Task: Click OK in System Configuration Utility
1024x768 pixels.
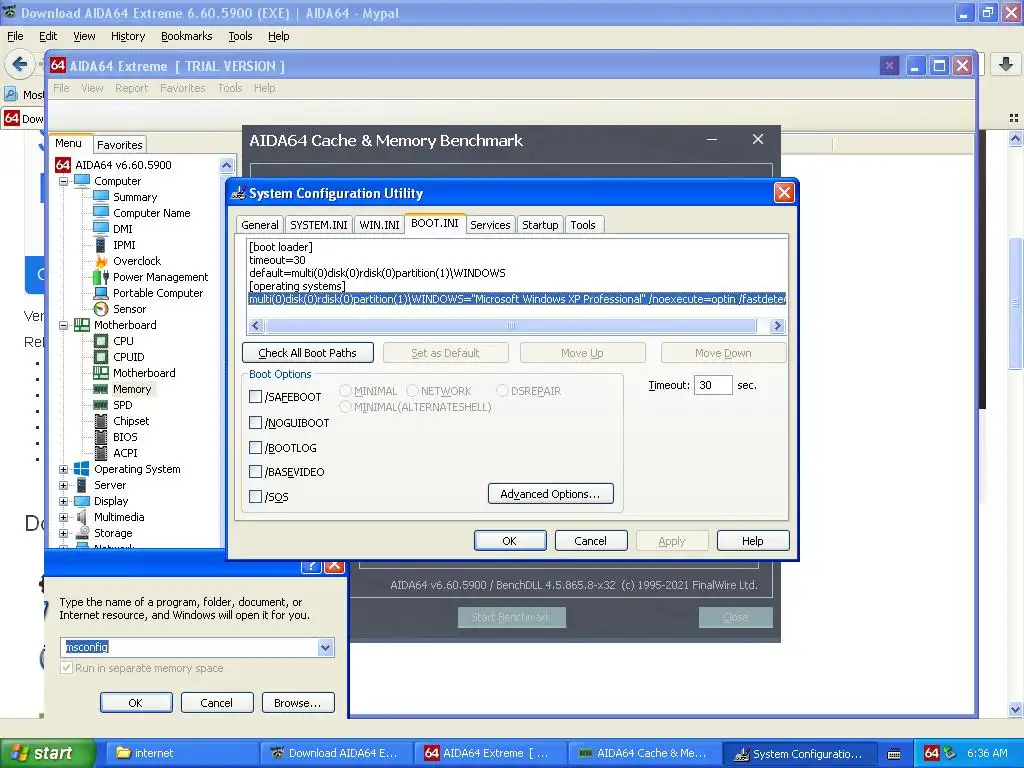Action: [x=509, y=541]
